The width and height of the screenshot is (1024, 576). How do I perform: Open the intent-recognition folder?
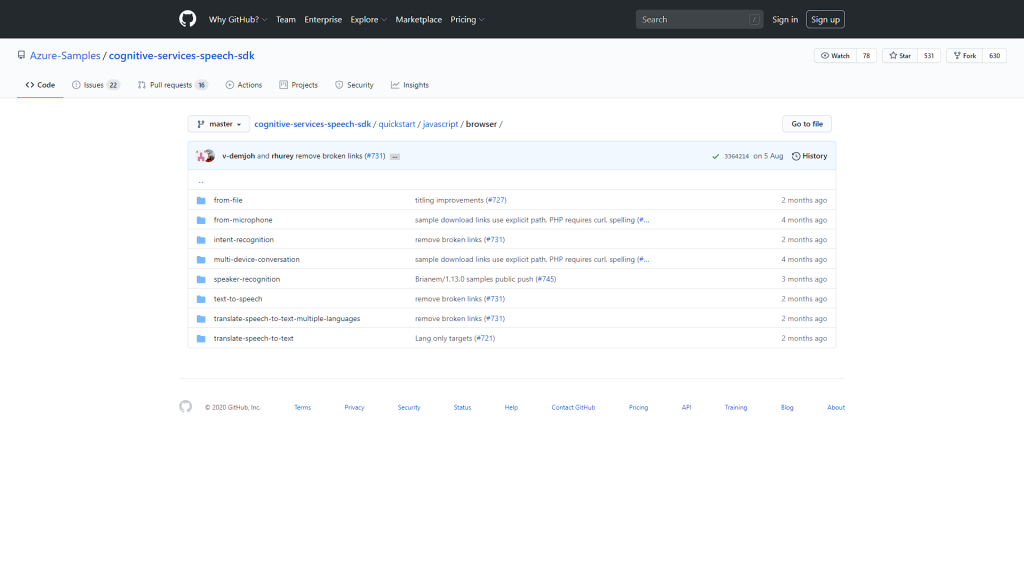point(244,240)
